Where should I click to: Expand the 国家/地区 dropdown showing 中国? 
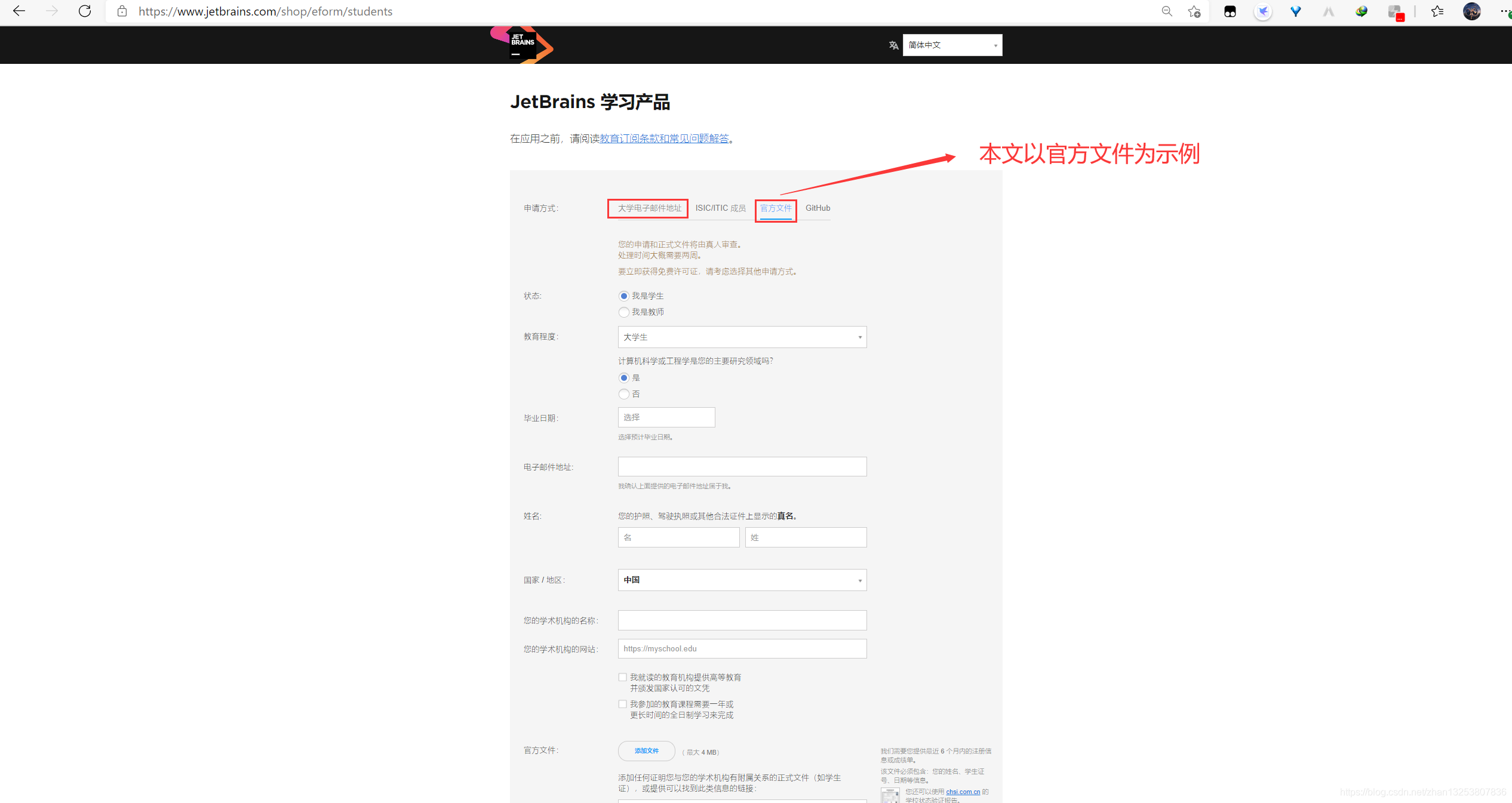(741, 580)
